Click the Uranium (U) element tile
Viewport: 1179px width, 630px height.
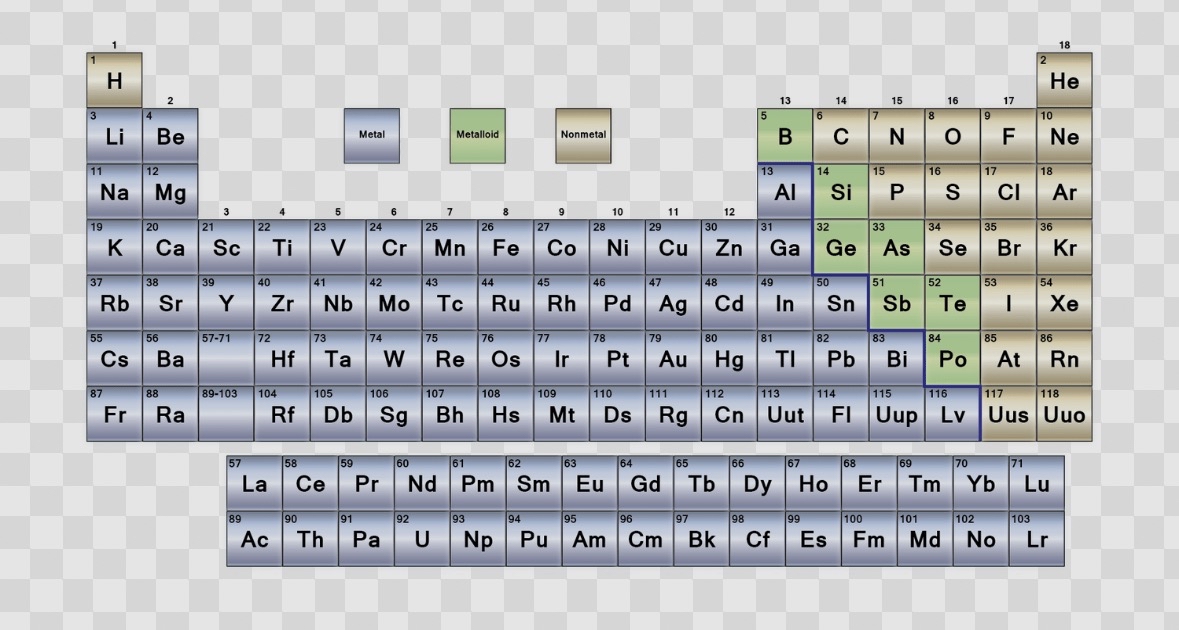pos(421,539)
